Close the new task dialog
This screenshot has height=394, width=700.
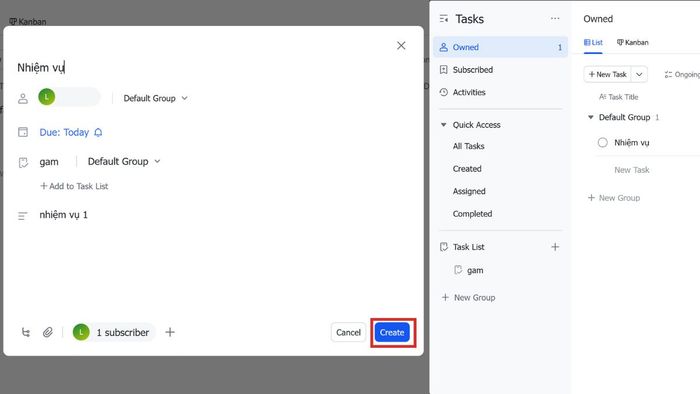click(401, 46)
